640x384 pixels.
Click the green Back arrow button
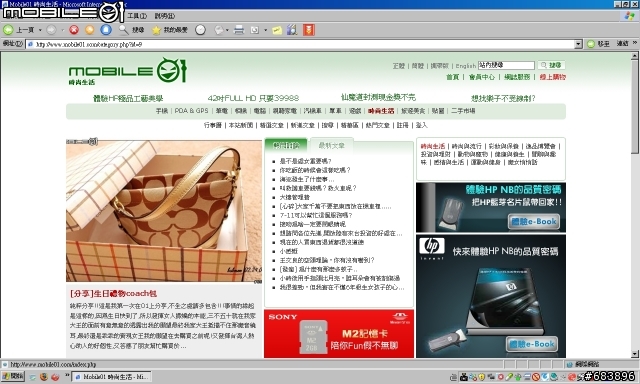8,30
